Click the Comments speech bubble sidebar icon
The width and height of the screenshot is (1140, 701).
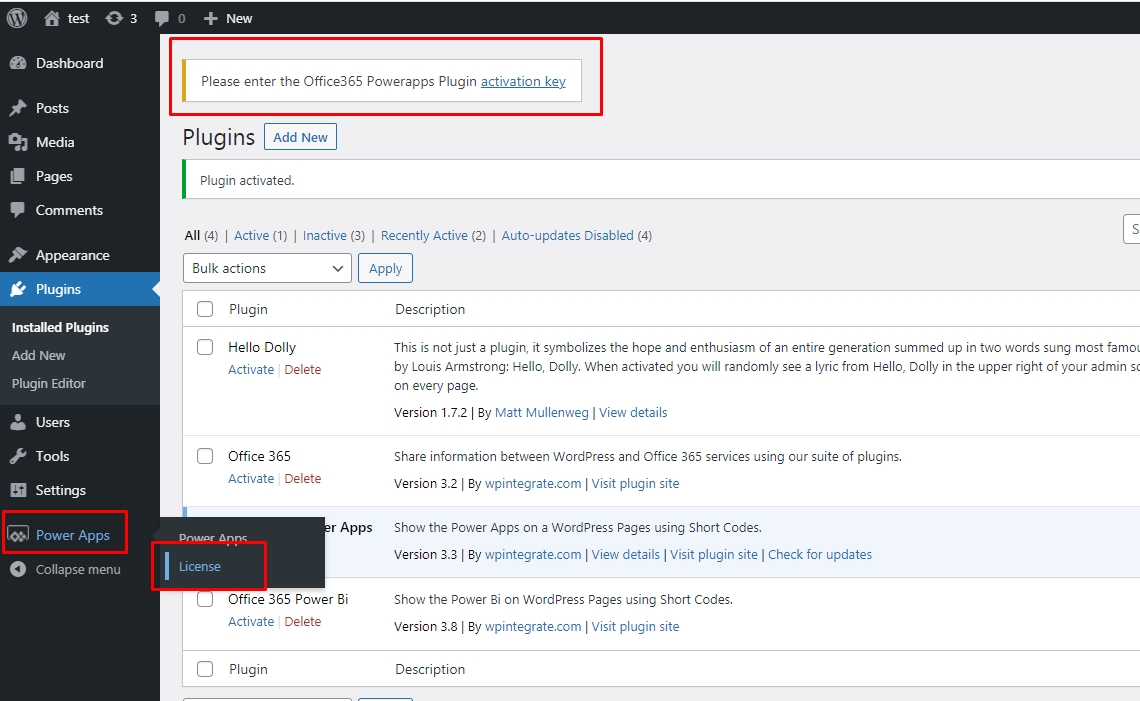click(18, 210)
